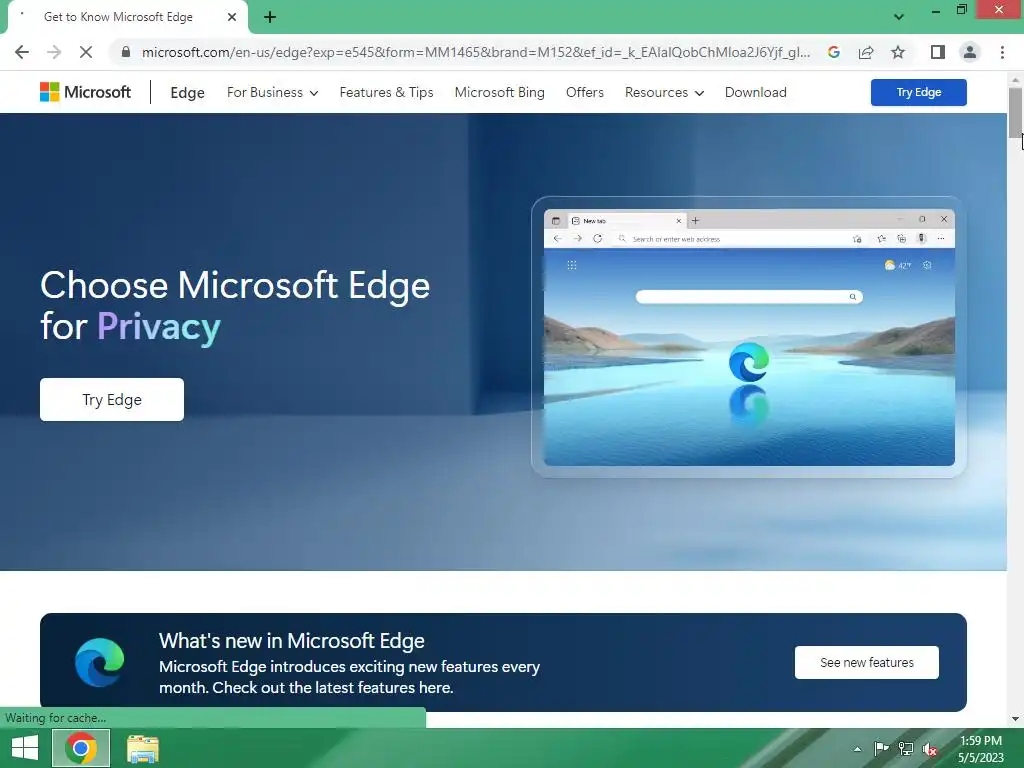Click the Google icon in address bar
This screenshot has height=768, width=1024.
tap(833, 52)
